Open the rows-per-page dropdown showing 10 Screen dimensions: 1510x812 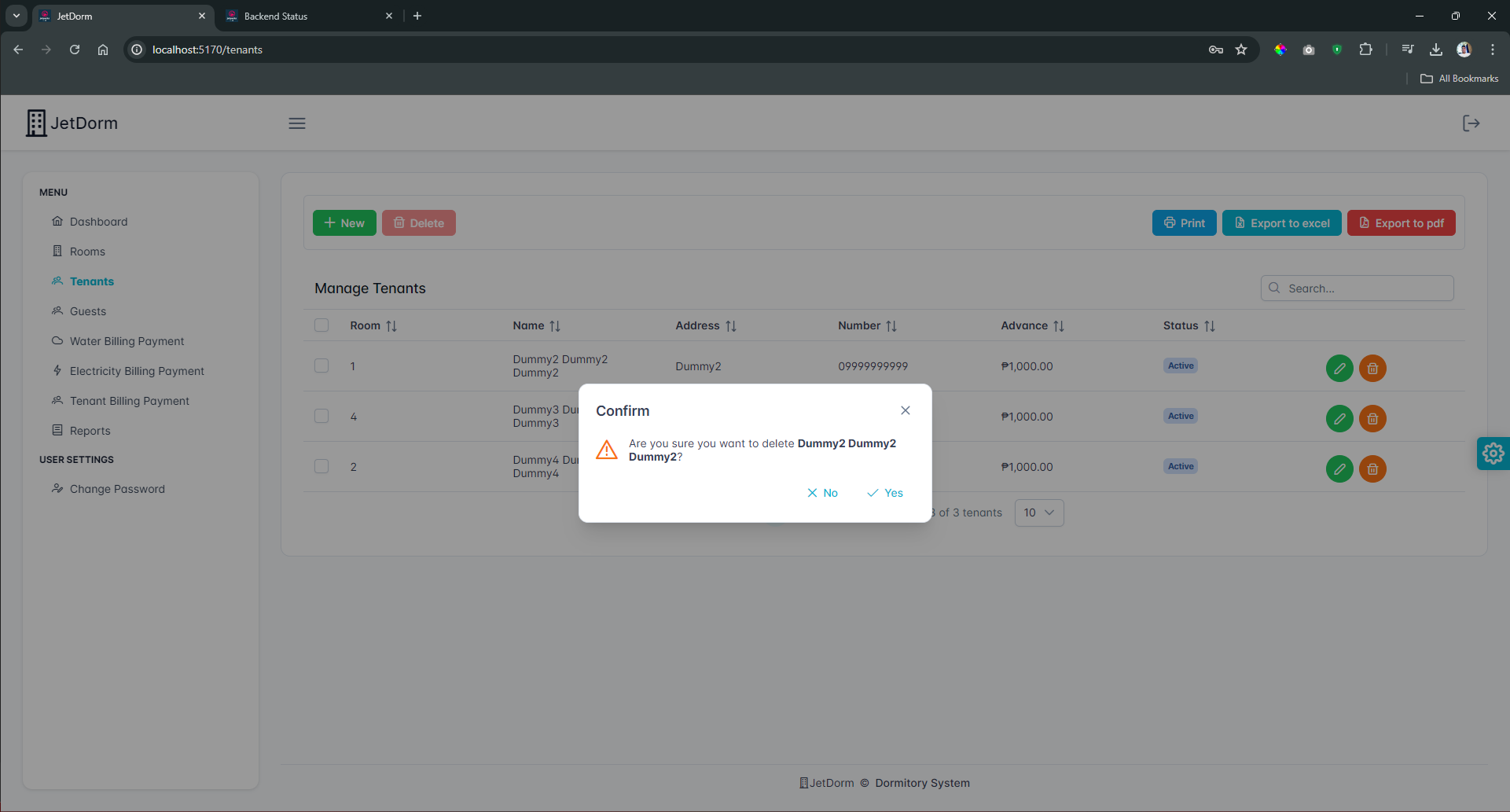(x=1039, y=513)
